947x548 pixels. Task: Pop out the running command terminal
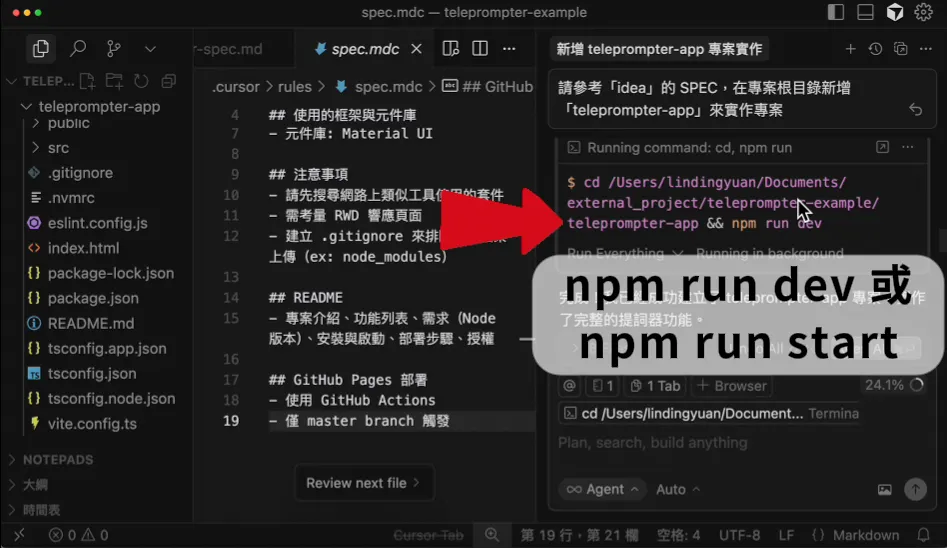click(x=882, y=147)
